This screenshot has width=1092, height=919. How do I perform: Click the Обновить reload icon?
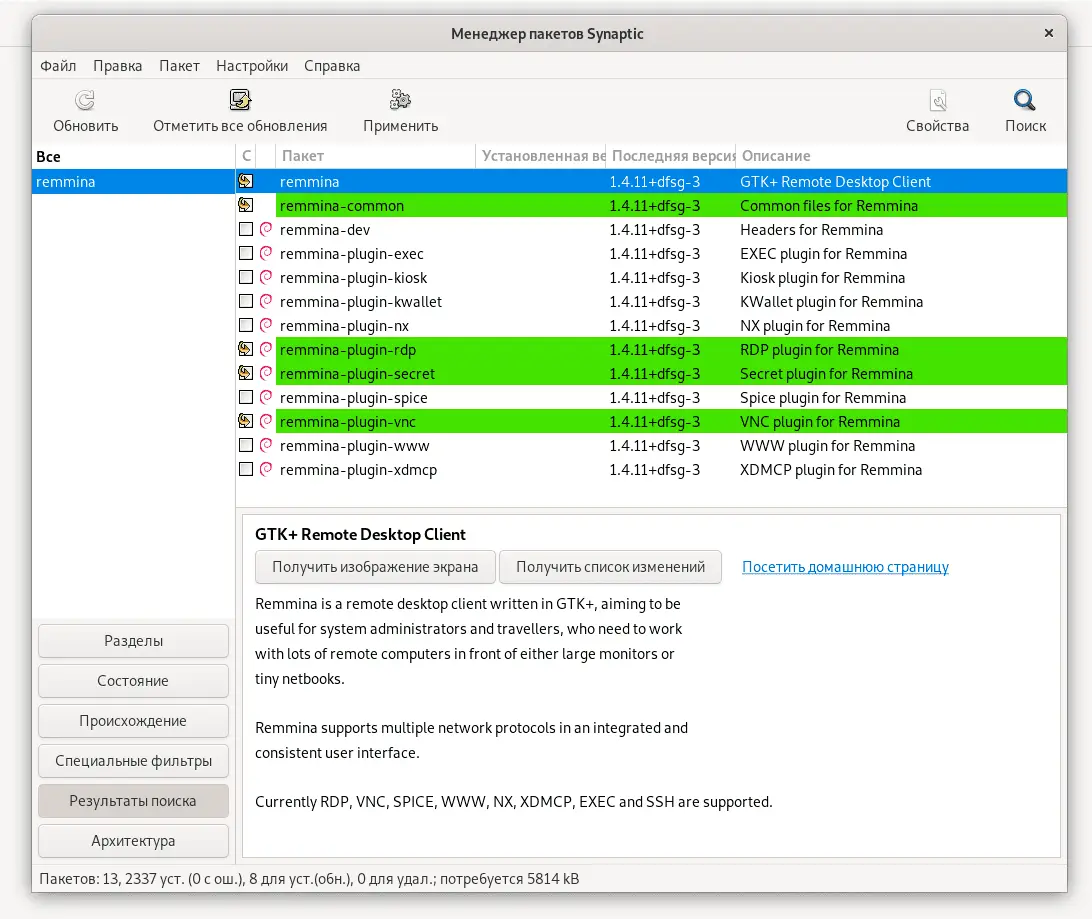tap(85, 100)
